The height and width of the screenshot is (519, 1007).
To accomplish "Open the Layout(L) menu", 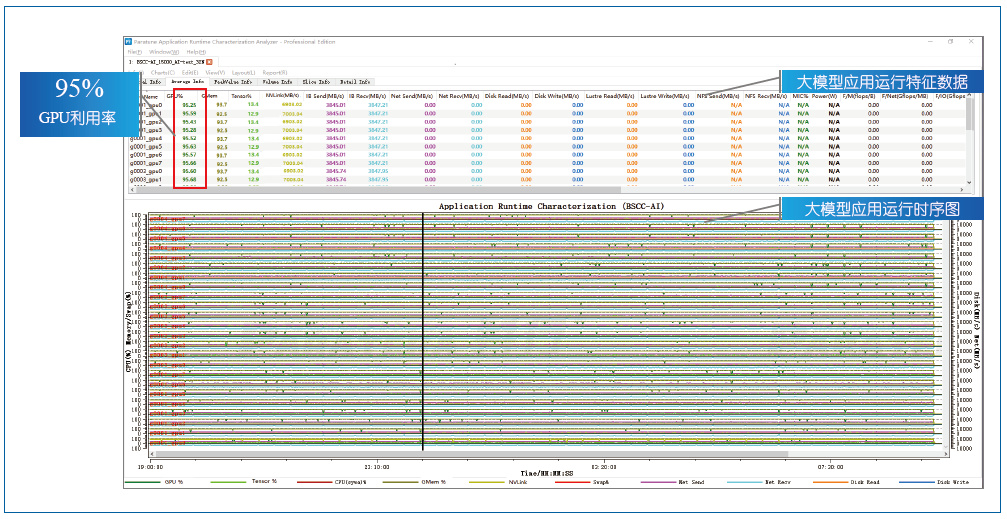I will click(243, 73).
